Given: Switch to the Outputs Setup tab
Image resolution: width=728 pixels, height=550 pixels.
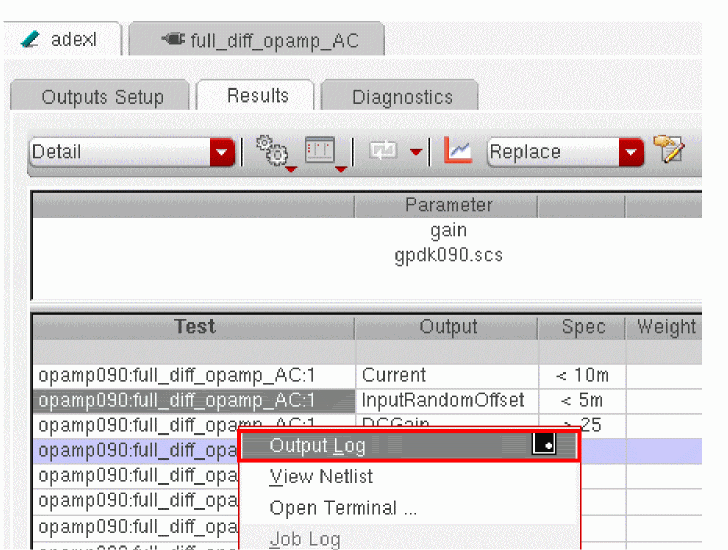Looking at the screenshot, I should [101, 97].
